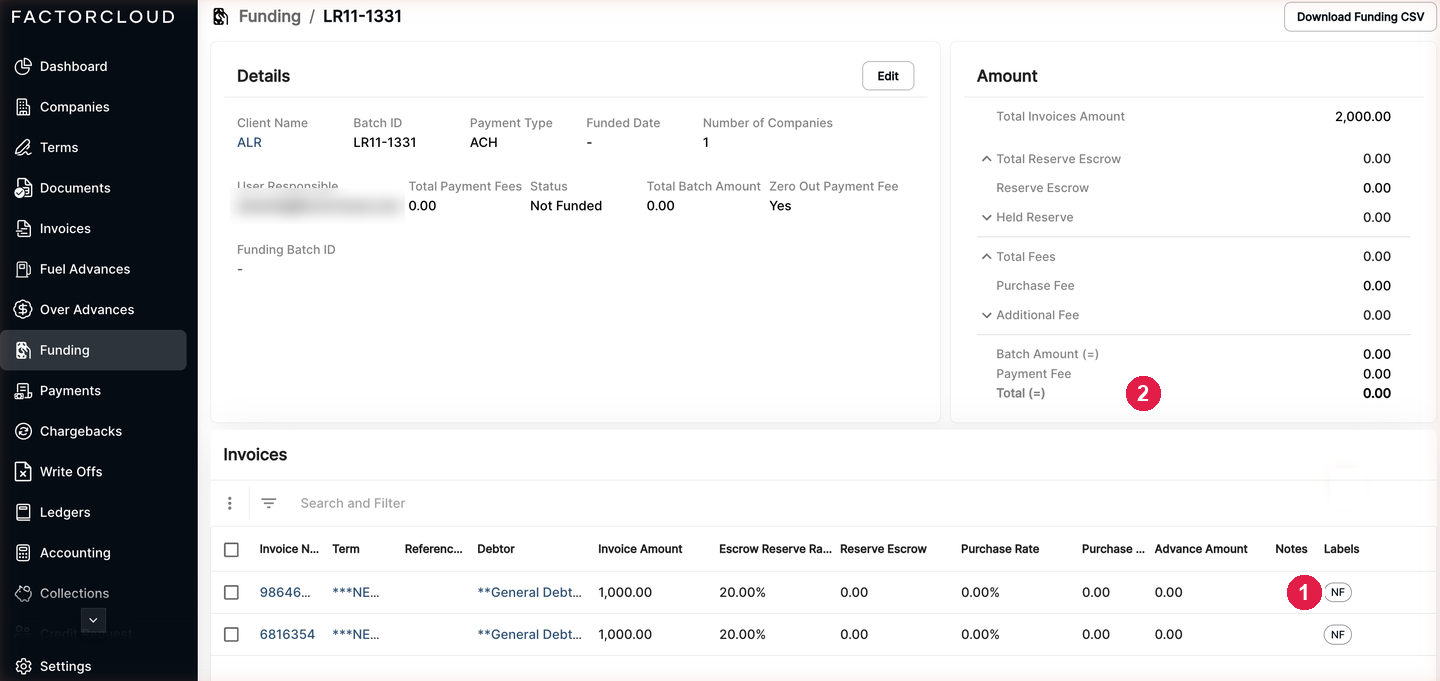
Task: Click the Not Funded status text
Action: click(566, 206)
